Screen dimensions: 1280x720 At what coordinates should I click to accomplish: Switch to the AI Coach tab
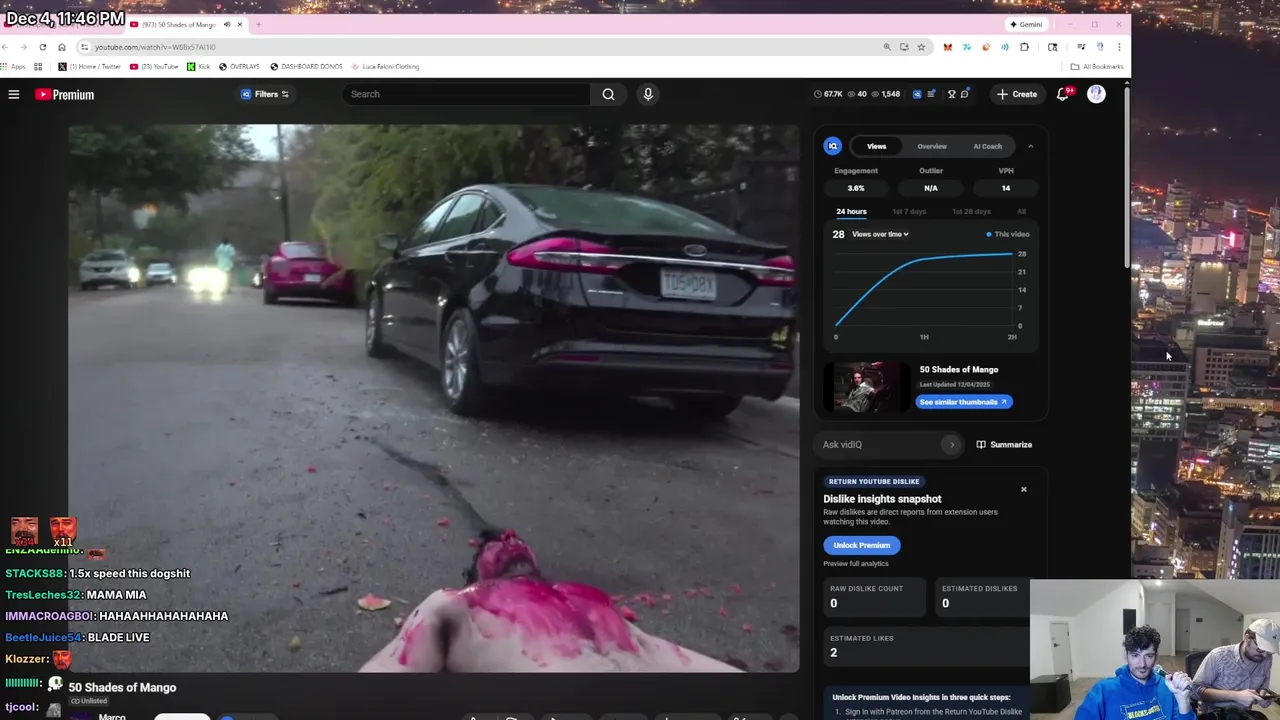(988, 146)
